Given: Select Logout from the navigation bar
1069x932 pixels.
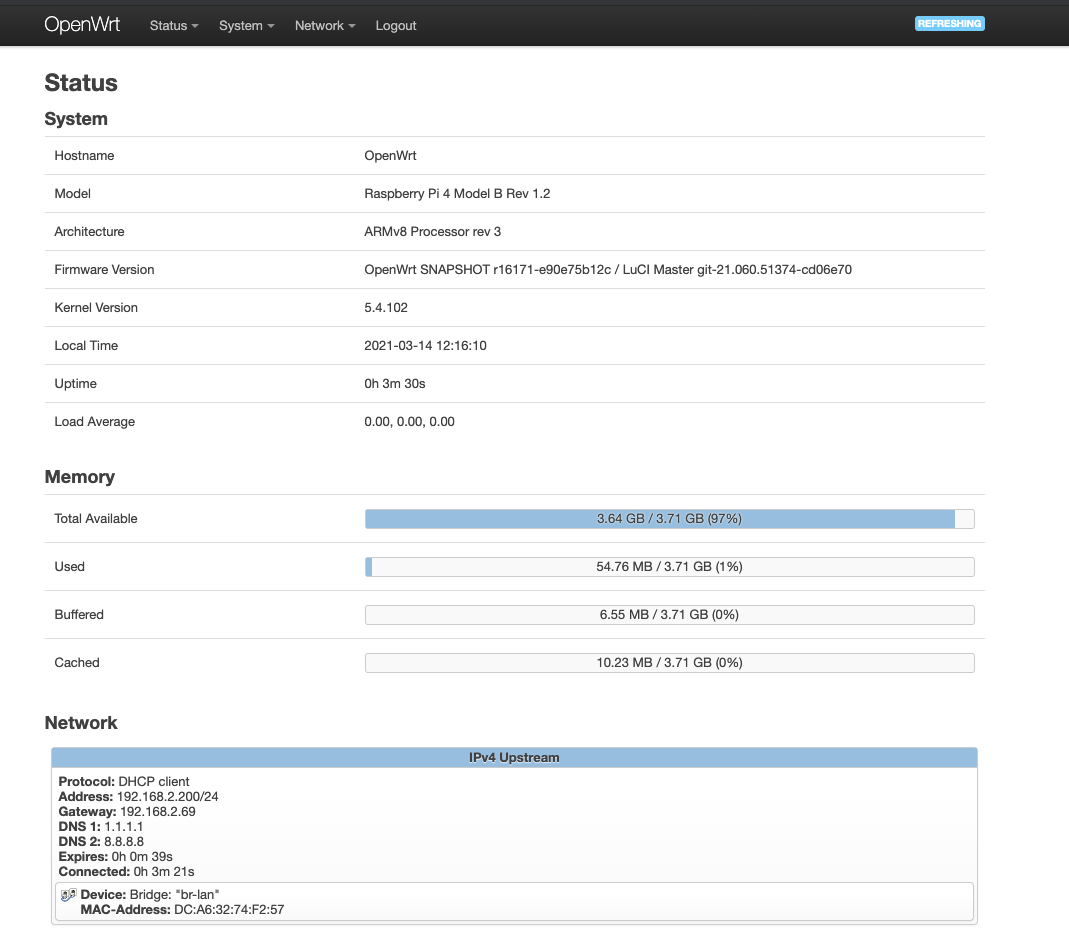Looking at the screenshot, I should [x=395, y=25].
